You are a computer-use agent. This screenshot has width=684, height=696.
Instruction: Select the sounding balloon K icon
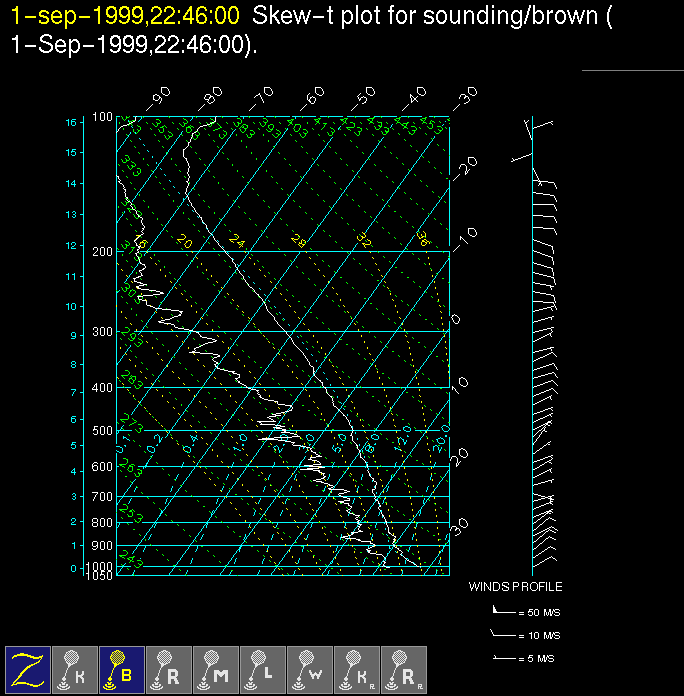[x=75, y=669]
